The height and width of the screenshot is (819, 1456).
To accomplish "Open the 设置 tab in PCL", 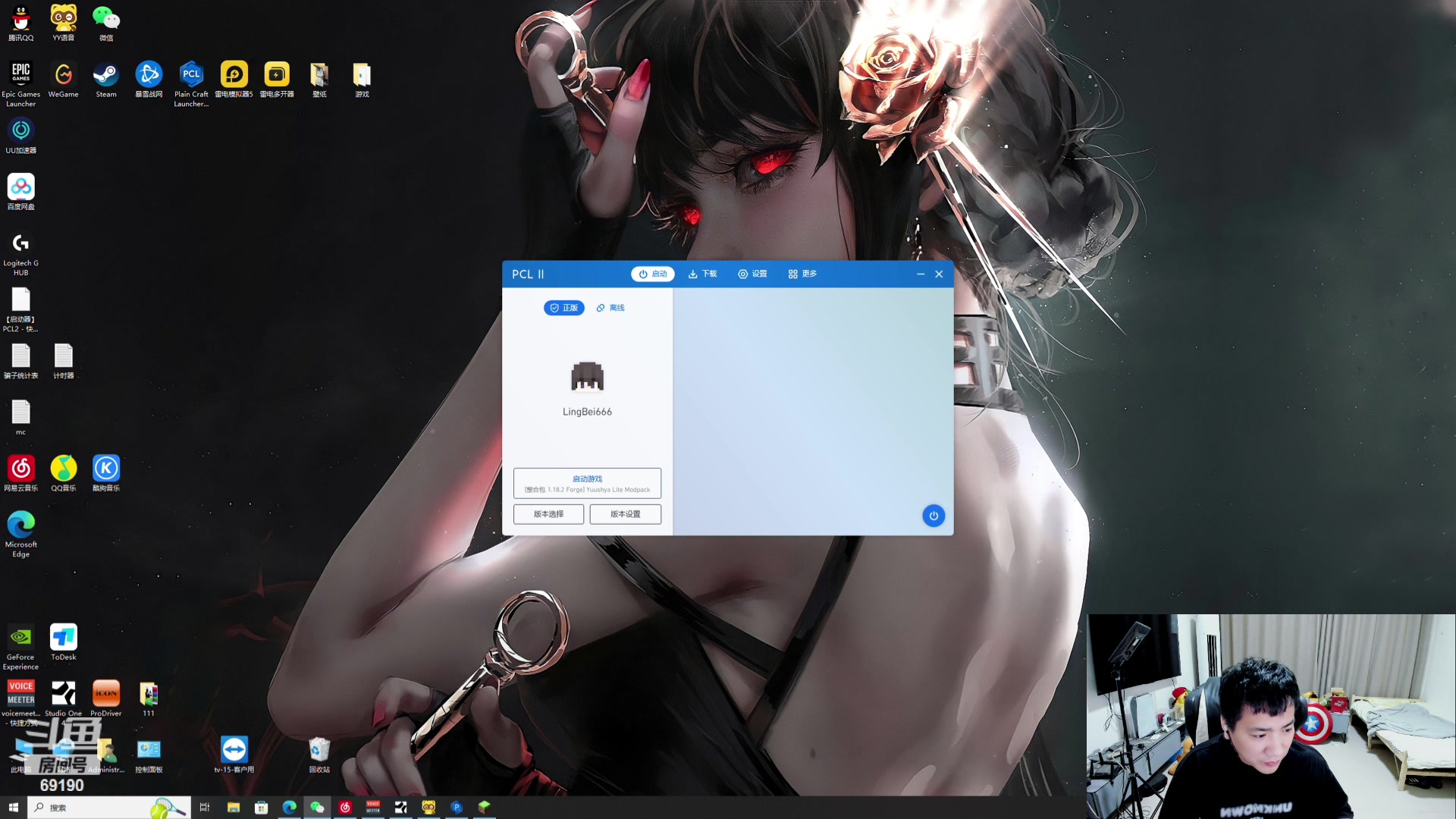I will point(752,274).
